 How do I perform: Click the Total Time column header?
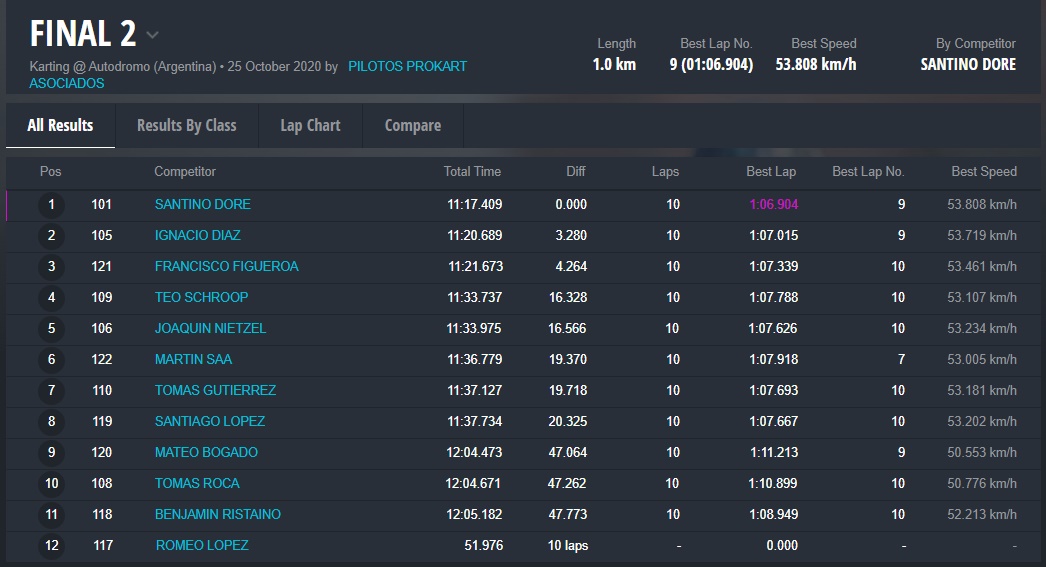coord(472,171)
